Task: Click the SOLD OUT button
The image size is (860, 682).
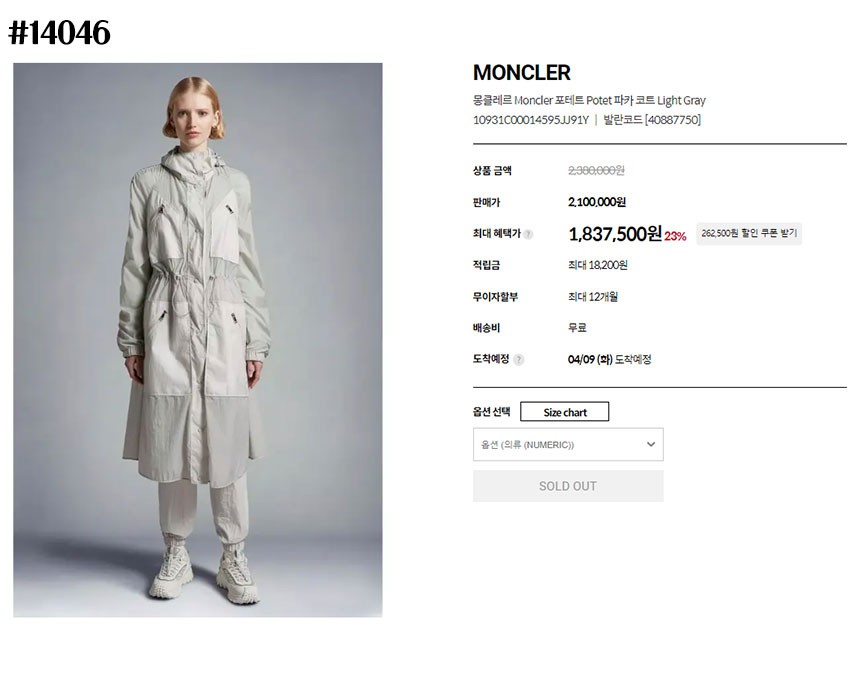Action: tap(568, 486)
